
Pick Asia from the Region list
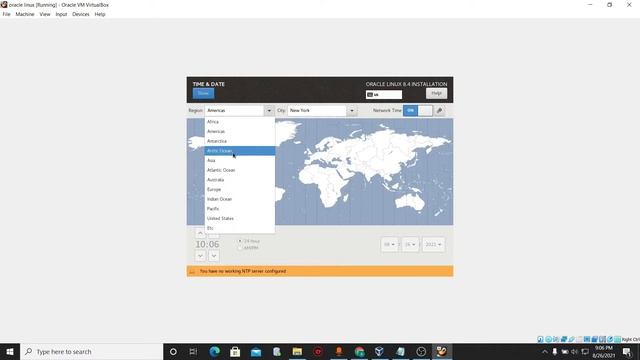click(x=240, y=160)
